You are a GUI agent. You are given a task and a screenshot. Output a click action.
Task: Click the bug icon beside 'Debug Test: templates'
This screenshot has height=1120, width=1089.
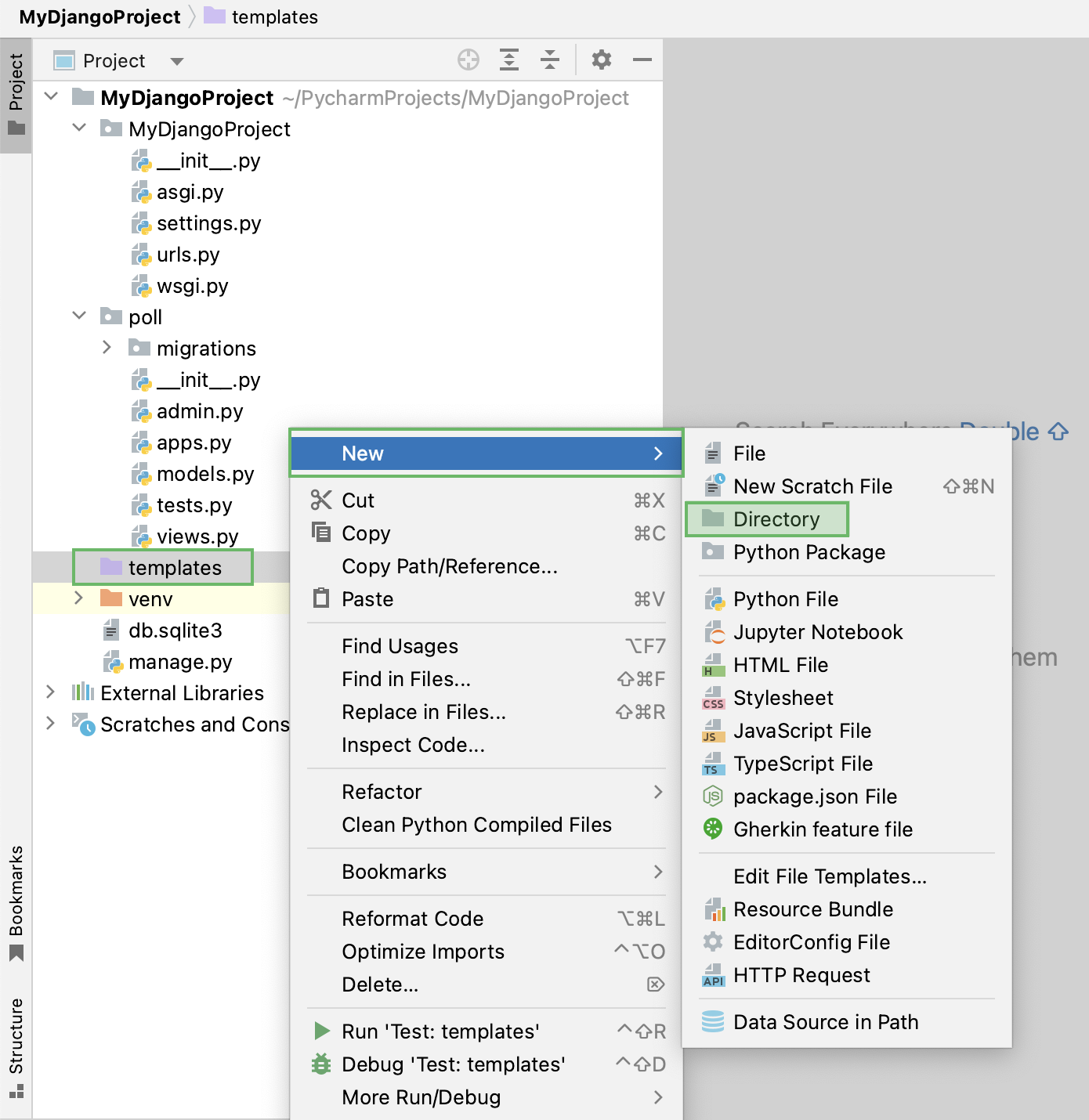click(321, 1064)
